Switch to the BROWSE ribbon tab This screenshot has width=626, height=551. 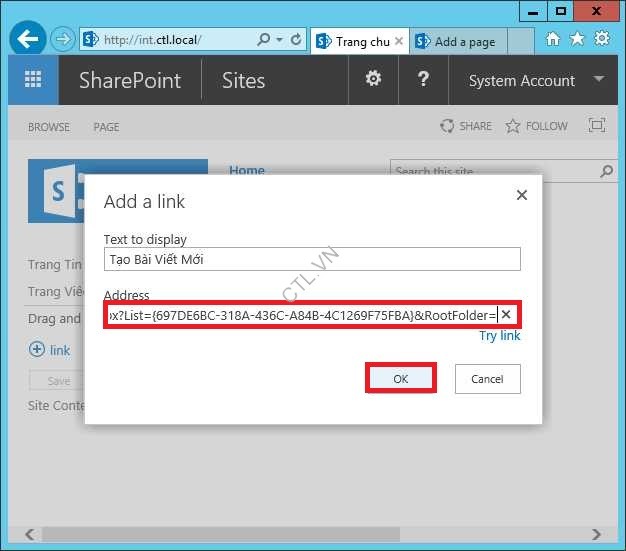[x=49, y=127]
